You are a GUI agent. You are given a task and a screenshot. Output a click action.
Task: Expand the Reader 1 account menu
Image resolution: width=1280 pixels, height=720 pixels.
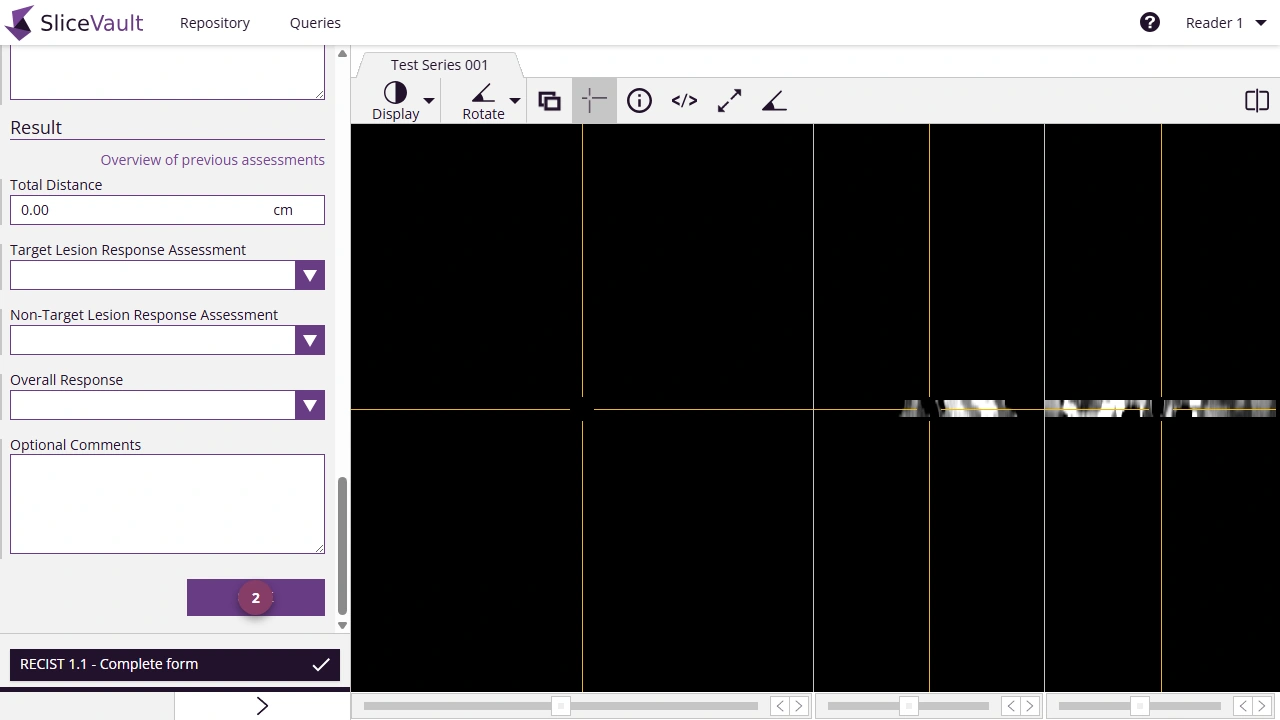1224,22
